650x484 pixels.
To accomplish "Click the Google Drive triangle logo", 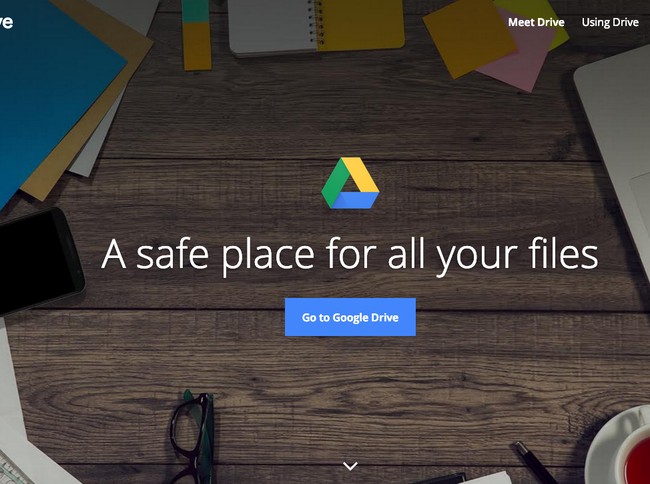I will 350,184.
